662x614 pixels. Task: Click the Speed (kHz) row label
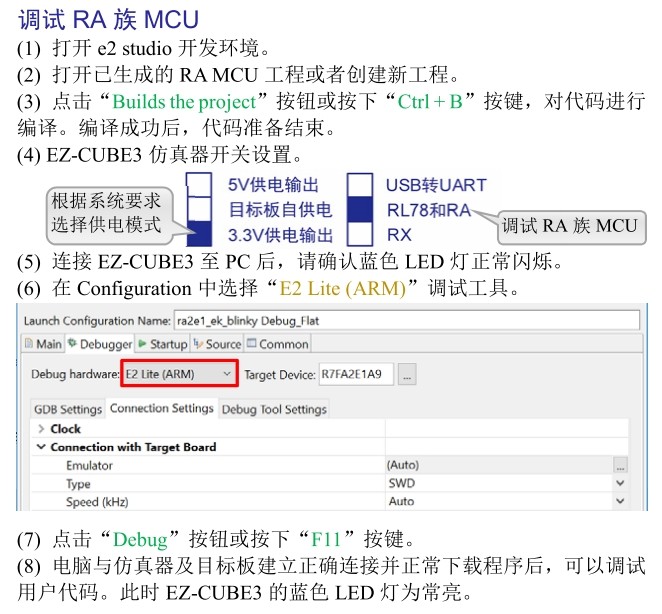pyautogui.click(x=97, y=502)
